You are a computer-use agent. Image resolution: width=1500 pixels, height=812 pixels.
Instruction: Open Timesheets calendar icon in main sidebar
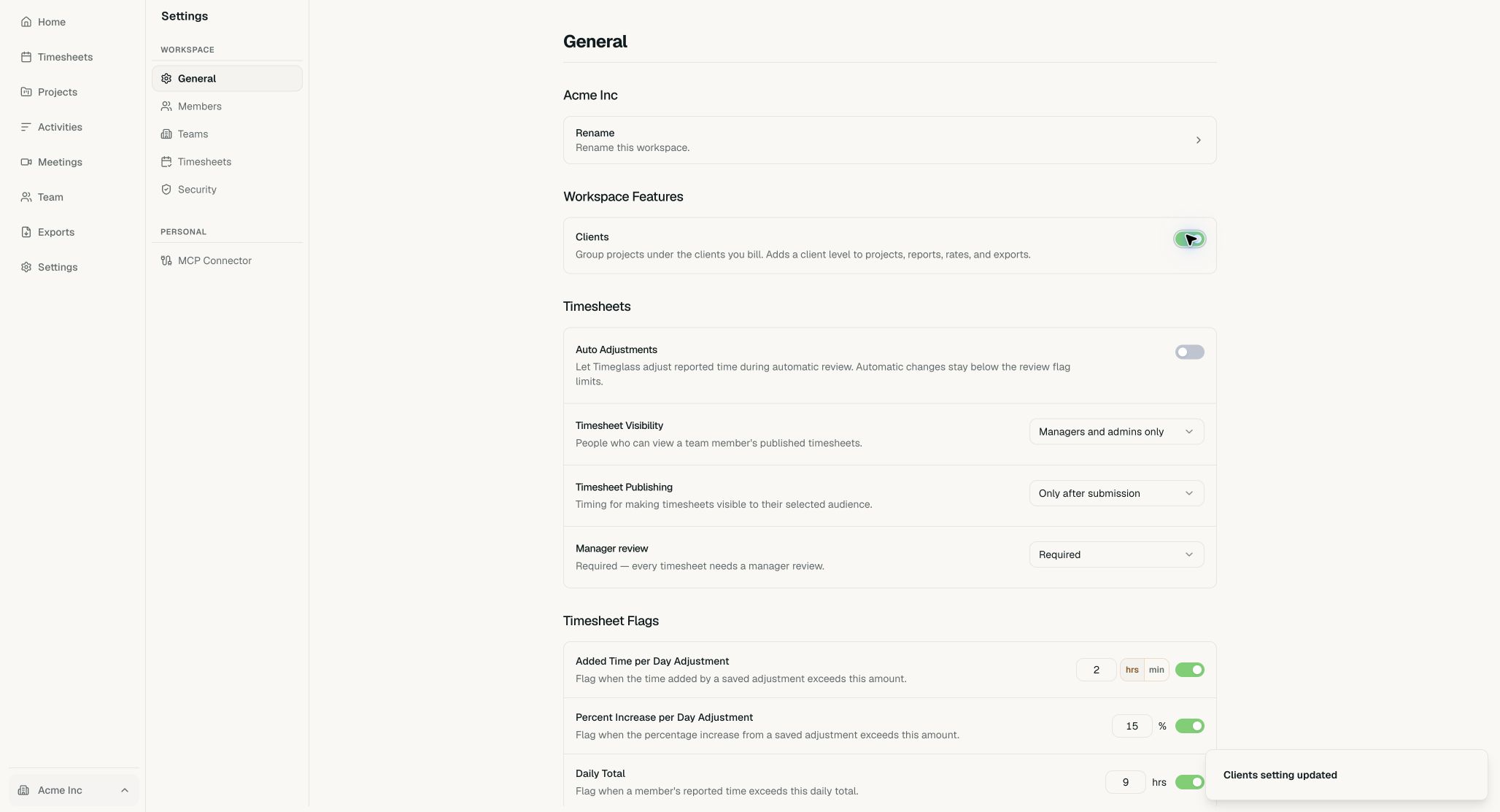pos(26,57)
